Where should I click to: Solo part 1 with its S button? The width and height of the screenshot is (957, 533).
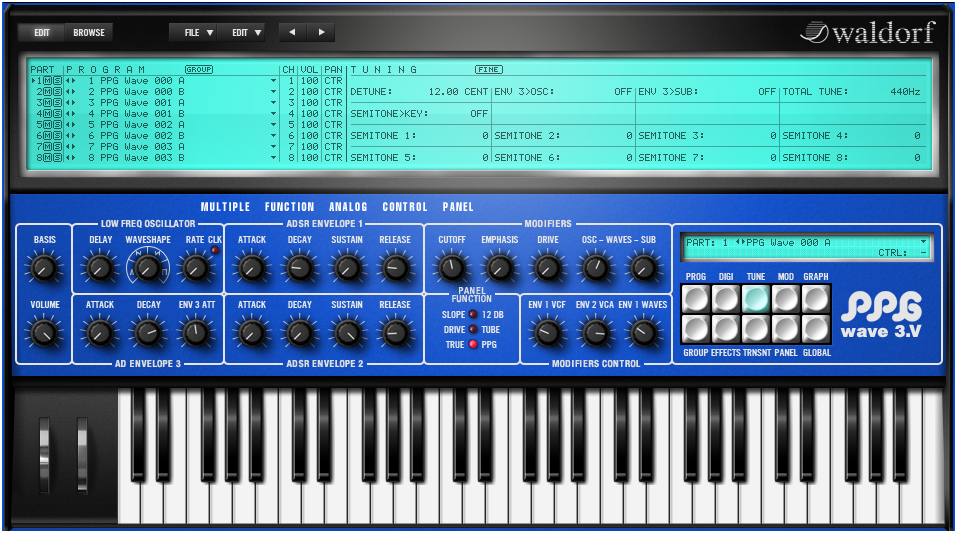click(x=57, y=81)
